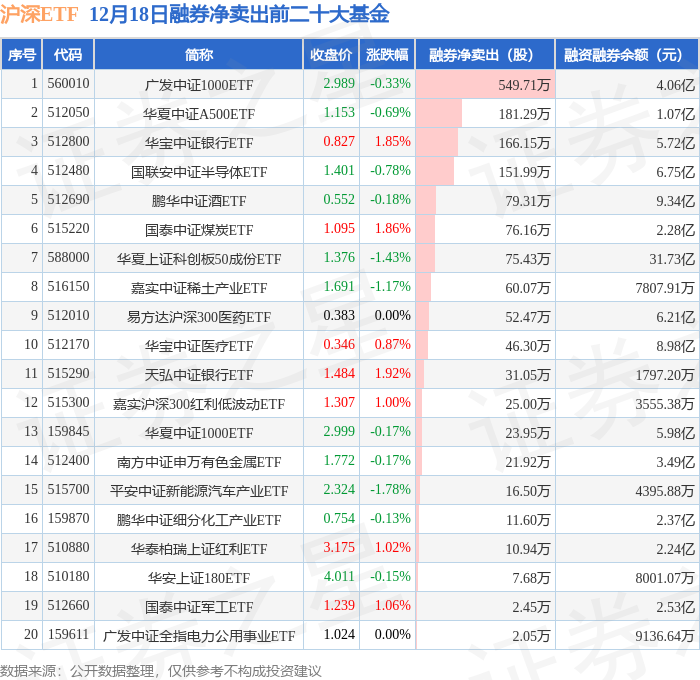Viewport: 700px width, 680px height.
Task: Select fund name 嘉实中证稀土产业ETF
Action: (199, 288)
